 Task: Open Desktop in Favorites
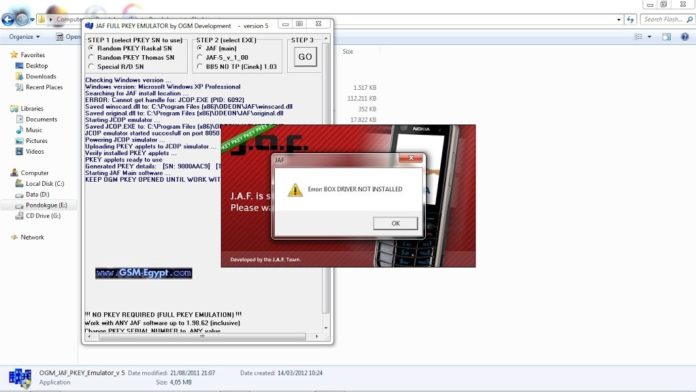pyautogui.click(x=36, y=66)
